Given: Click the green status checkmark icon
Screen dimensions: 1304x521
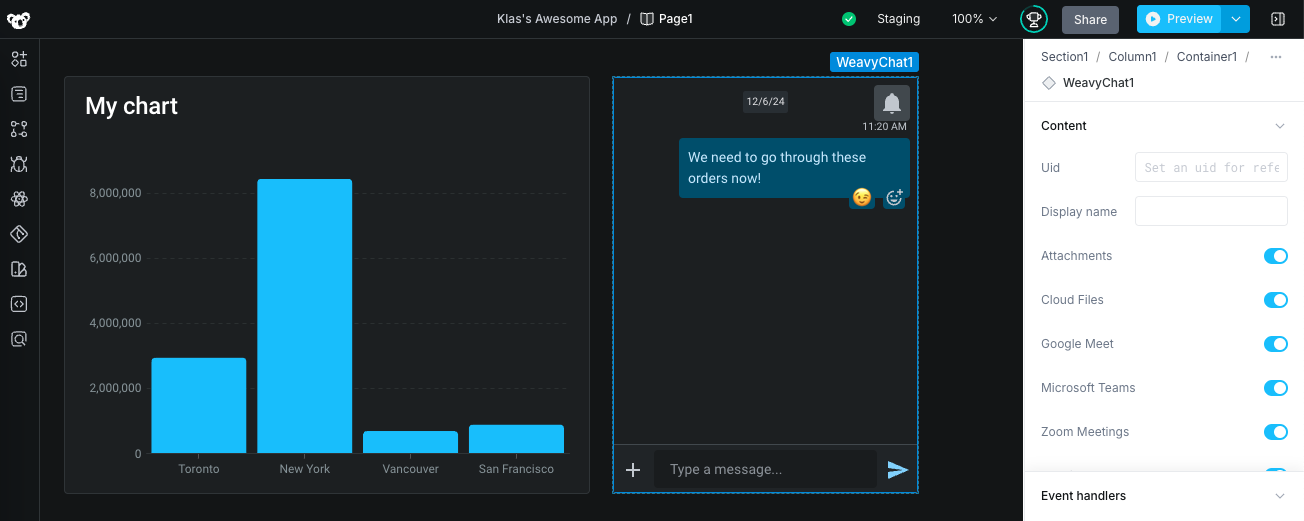Looking at the screenshot, I should (849, 19).
